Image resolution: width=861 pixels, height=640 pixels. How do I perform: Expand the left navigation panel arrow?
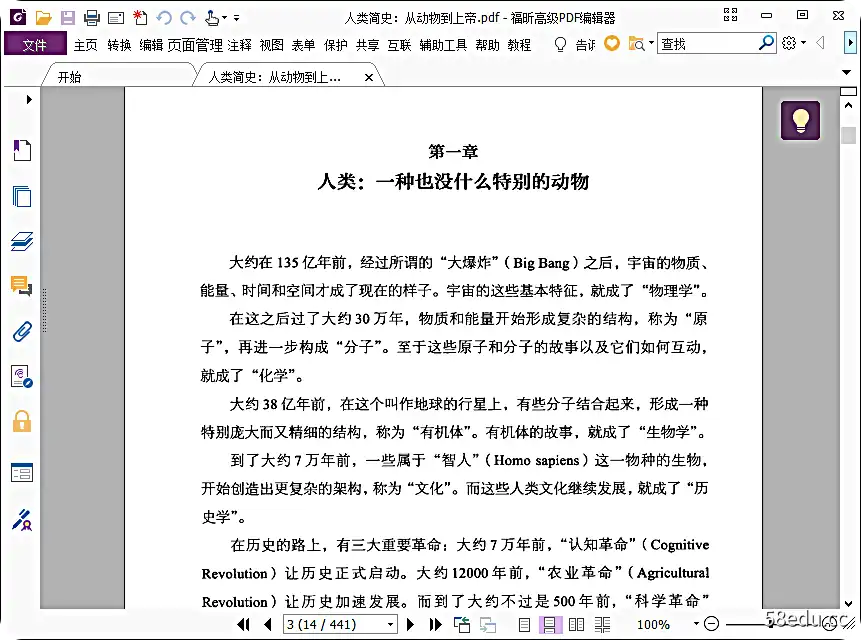pyautogui.click(x=29, y=99)
